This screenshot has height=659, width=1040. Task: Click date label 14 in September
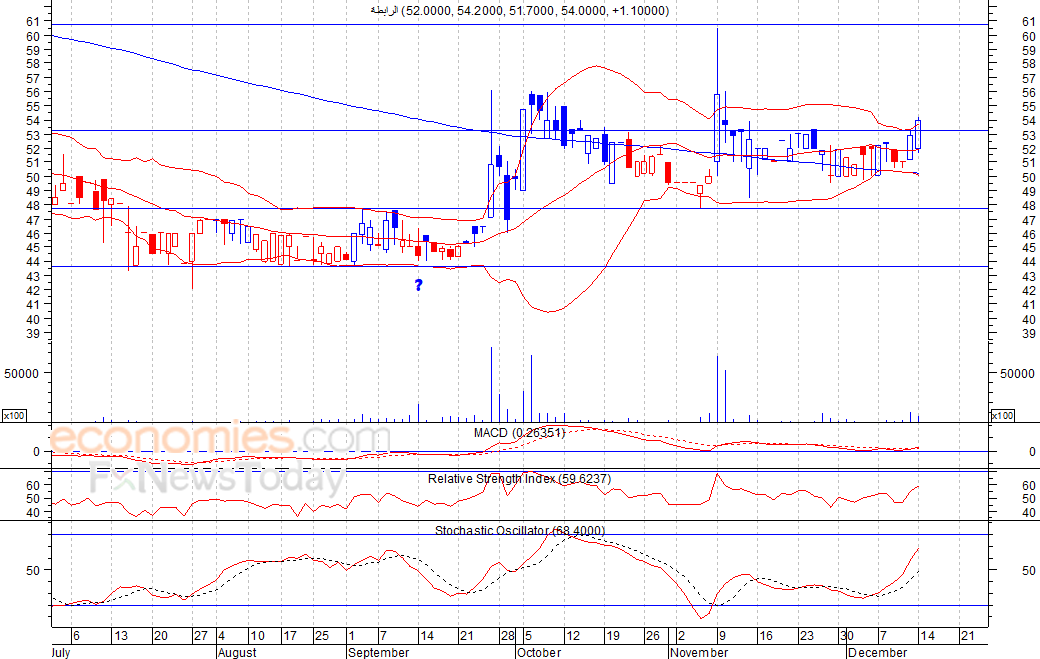[426, 636]
